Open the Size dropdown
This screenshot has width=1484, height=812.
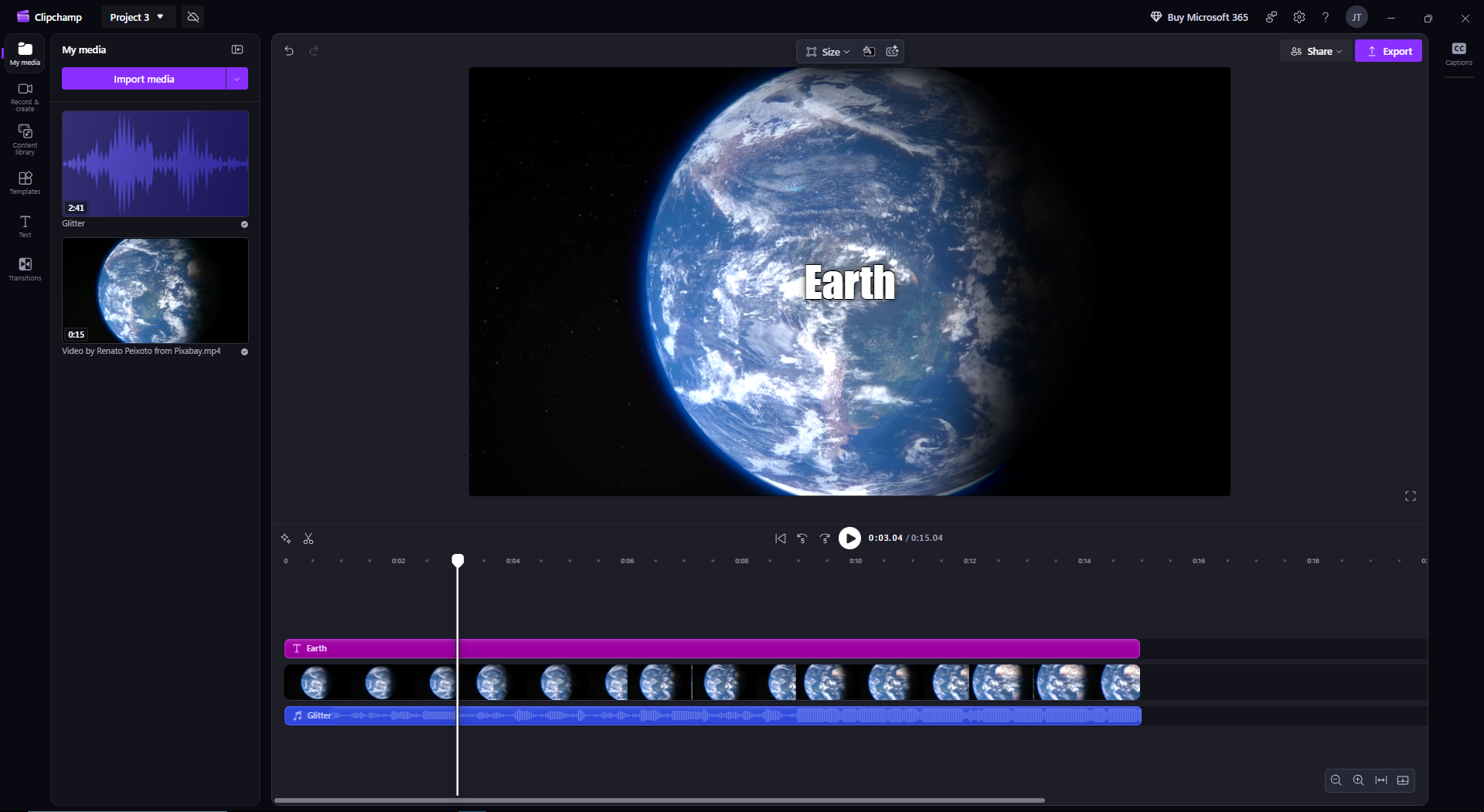828,52
